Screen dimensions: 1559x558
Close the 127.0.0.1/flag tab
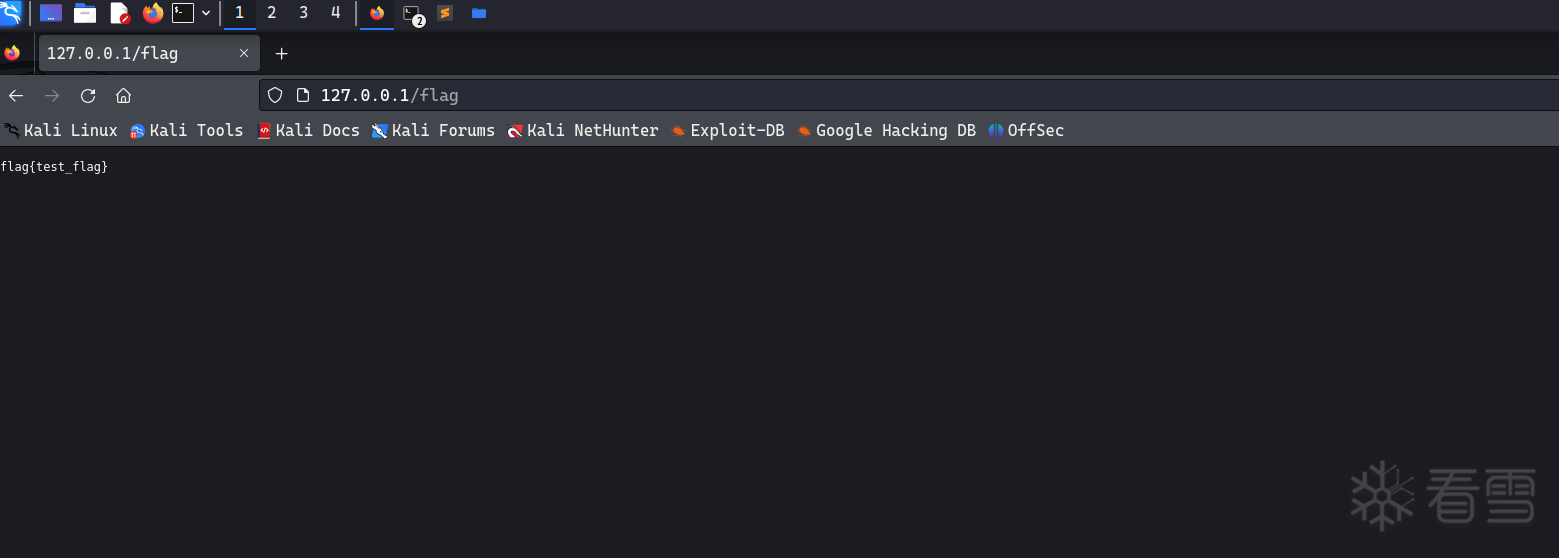point(244,53)
